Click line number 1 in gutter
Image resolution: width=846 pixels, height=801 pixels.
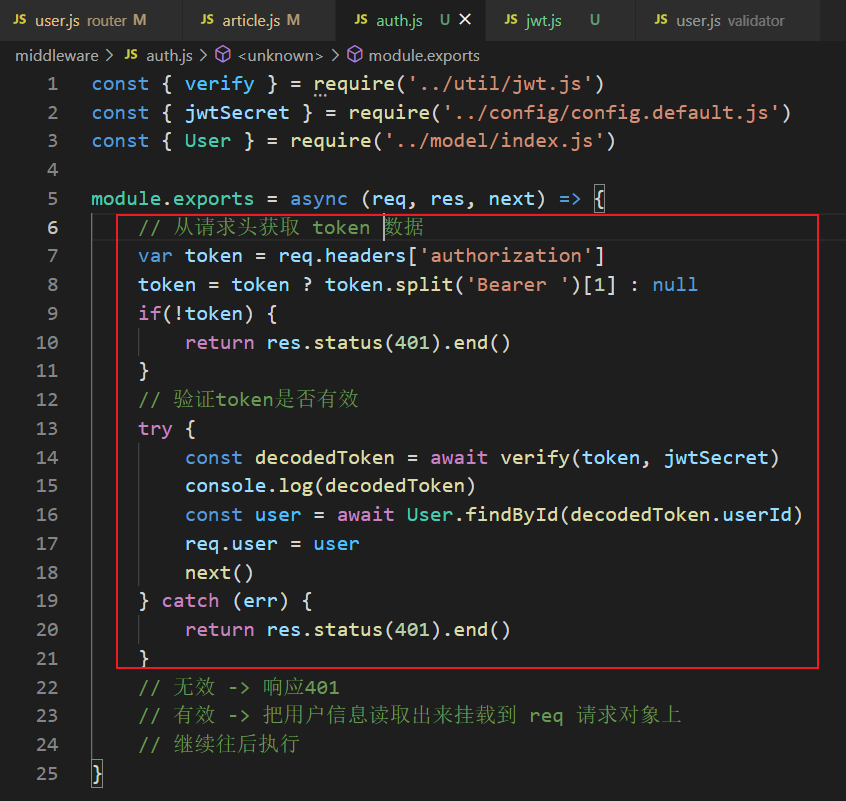[52, 84]
